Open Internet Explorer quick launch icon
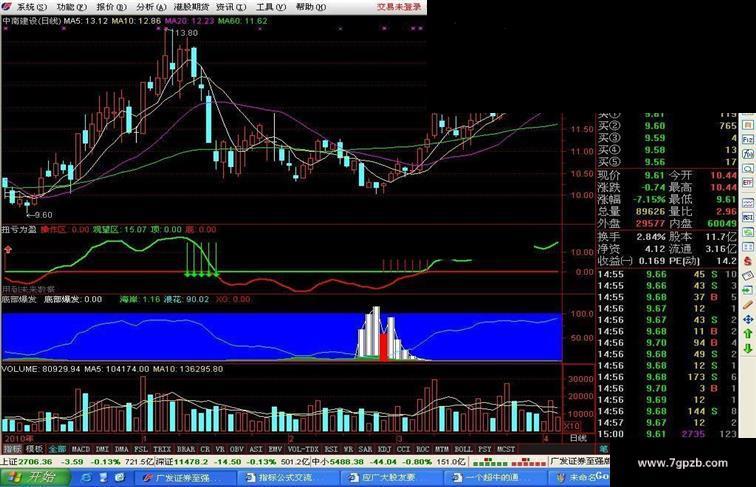 86,477
